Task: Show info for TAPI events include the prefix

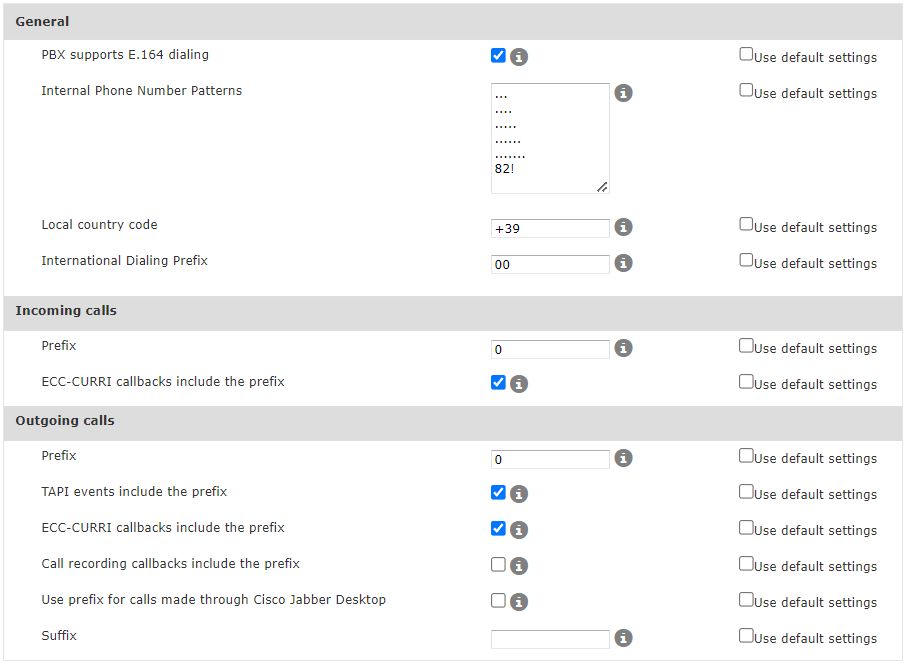Action: [x=519, y=494]
